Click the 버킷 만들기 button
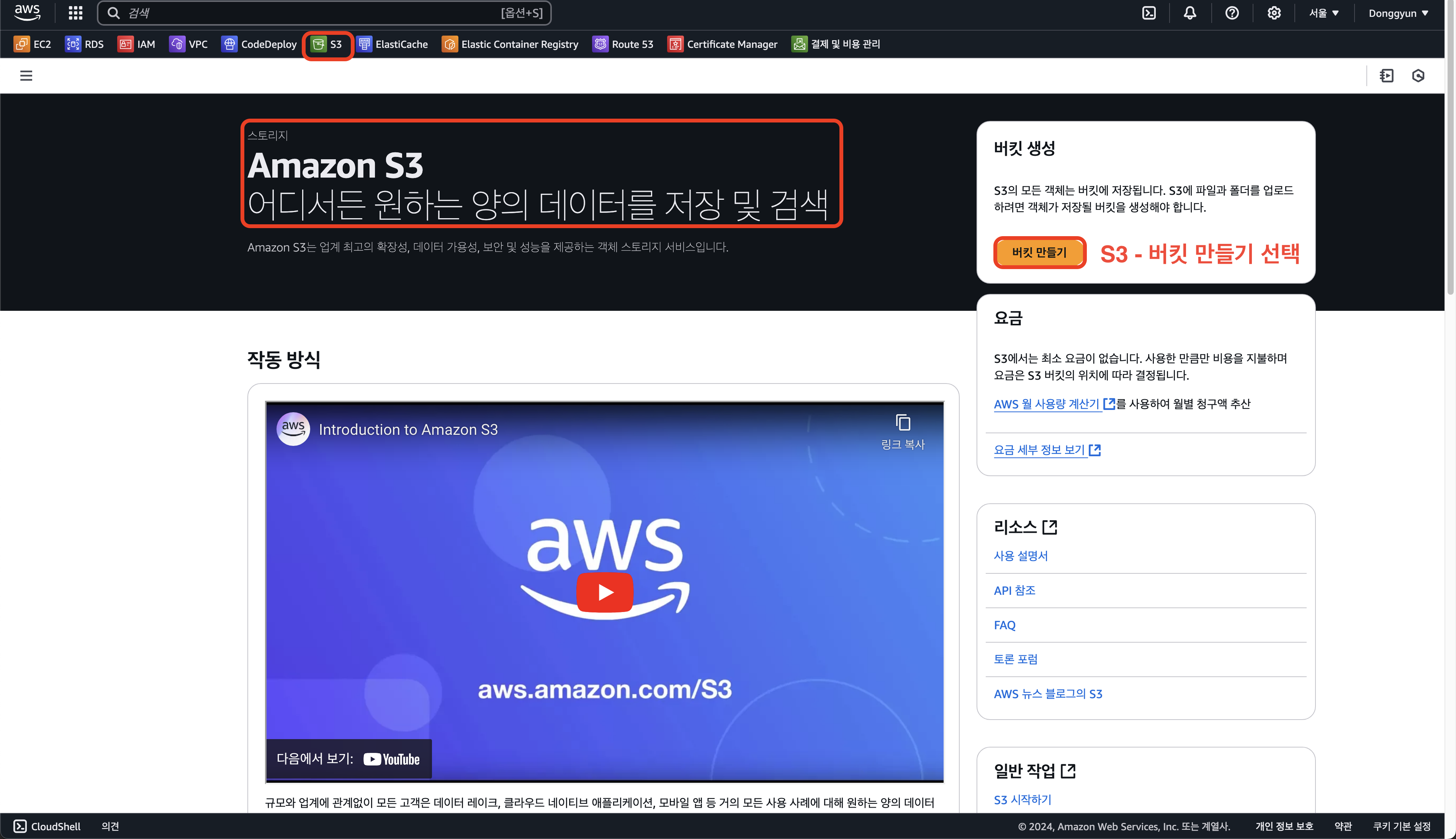The height and width of the screenshot is (839, 1456). coord(1039,252)
